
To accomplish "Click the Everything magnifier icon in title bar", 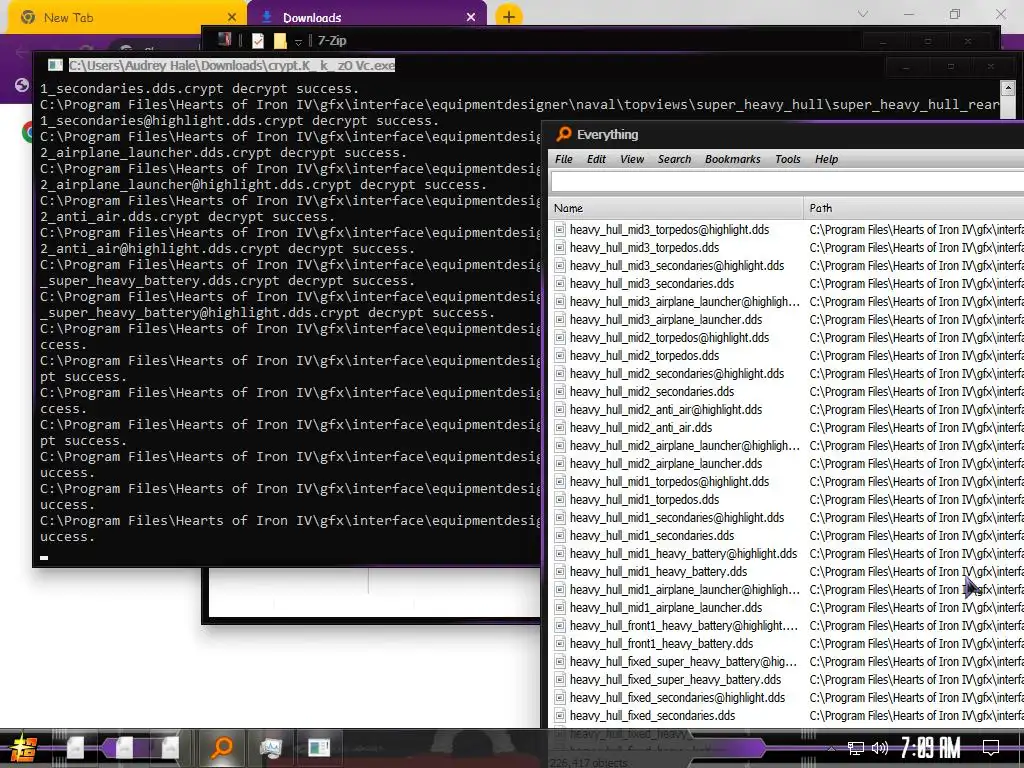I will pos(563,135).
